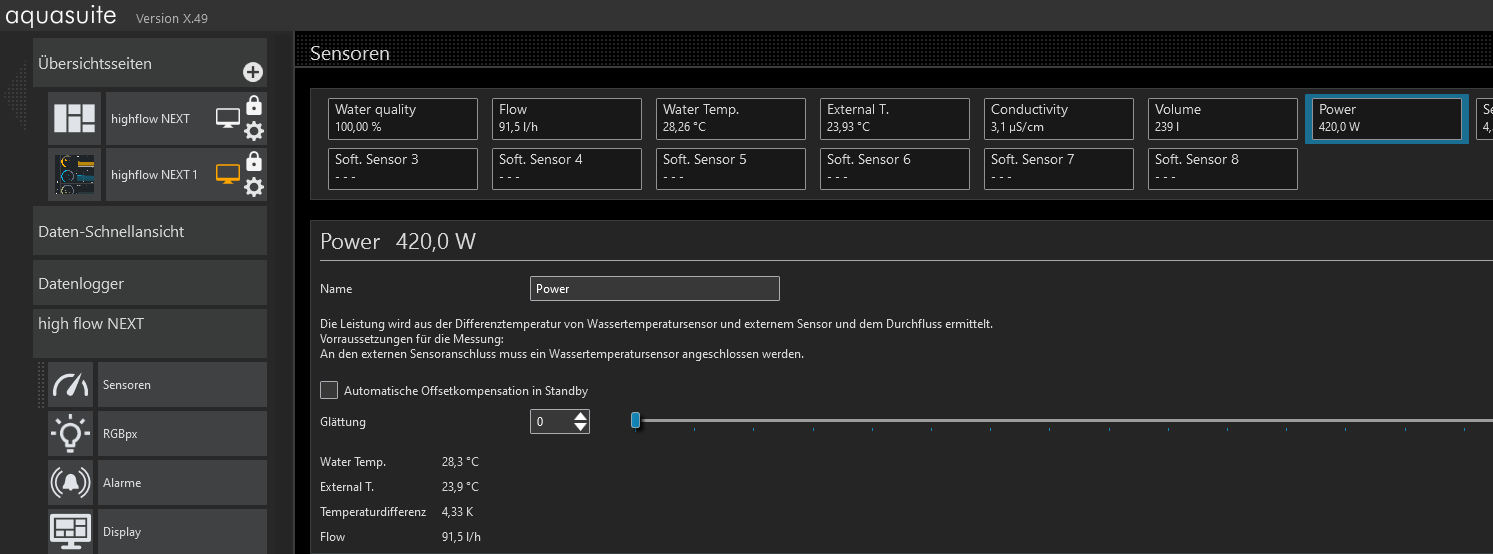Increase Glättung value with up arrow

(581, 416)
